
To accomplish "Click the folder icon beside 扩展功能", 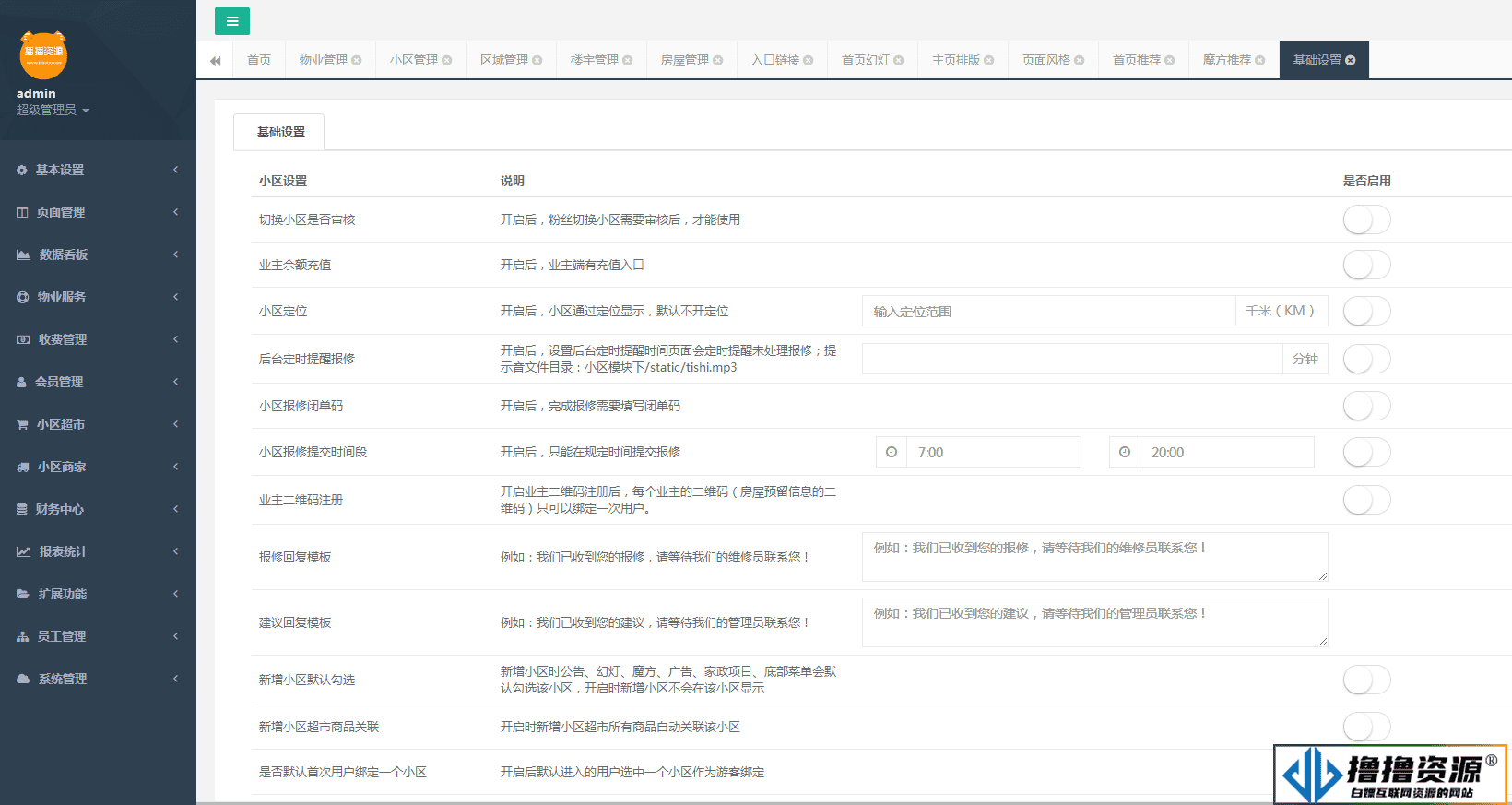I will [23, 594].
